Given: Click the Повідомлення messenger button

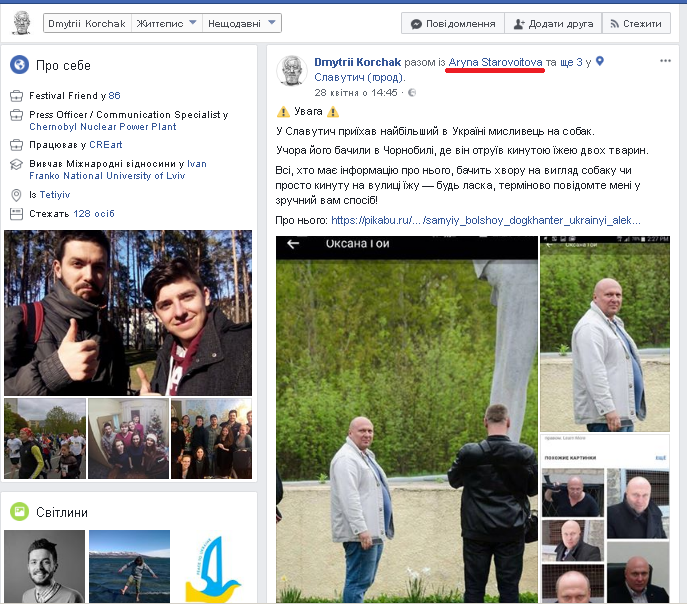Looking at the screenshot, I should (453, 24).
